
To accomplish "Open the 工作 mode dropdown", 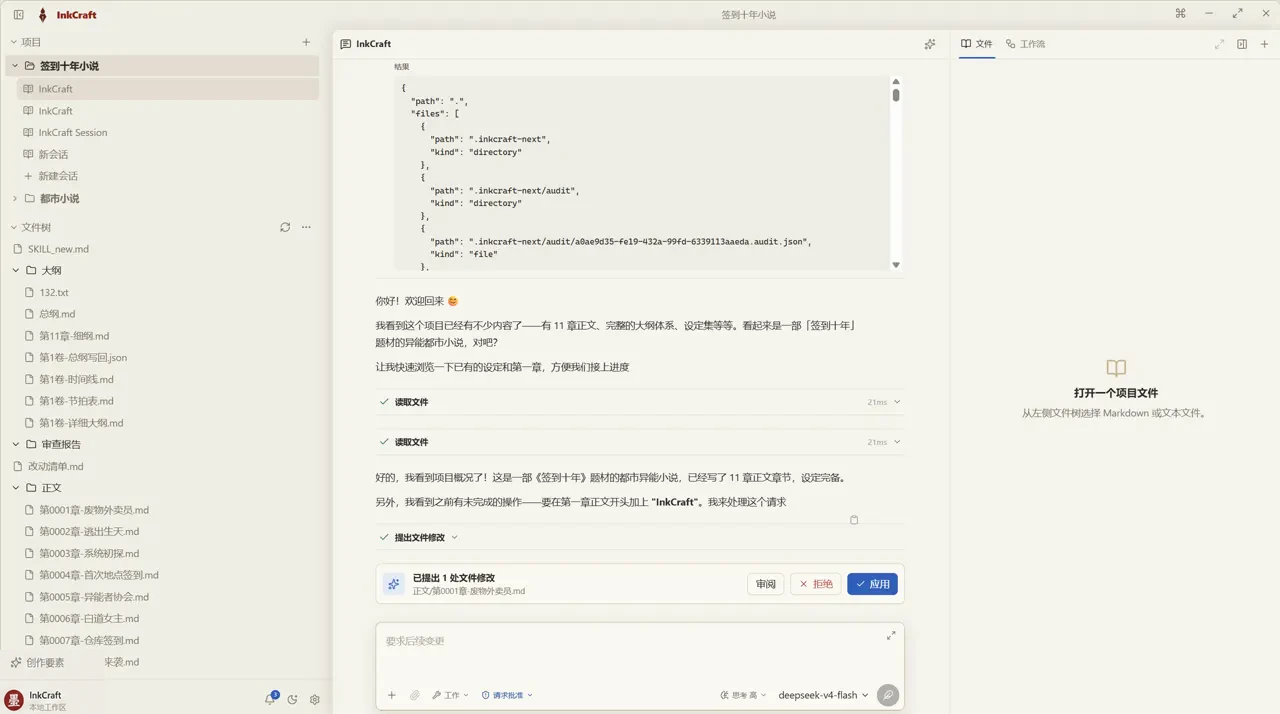I will point(450,695).
